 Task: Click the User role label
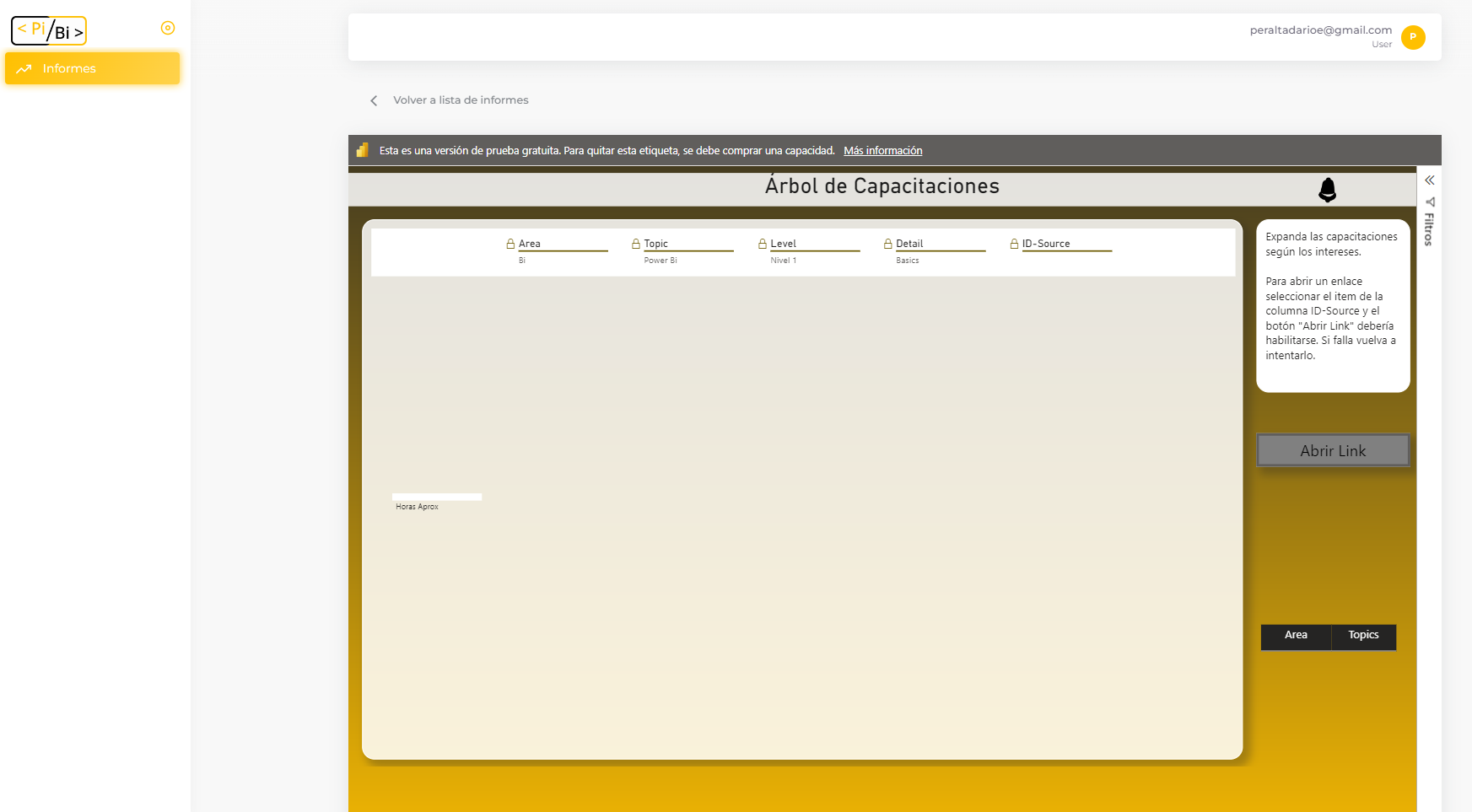click(1382, 45)
